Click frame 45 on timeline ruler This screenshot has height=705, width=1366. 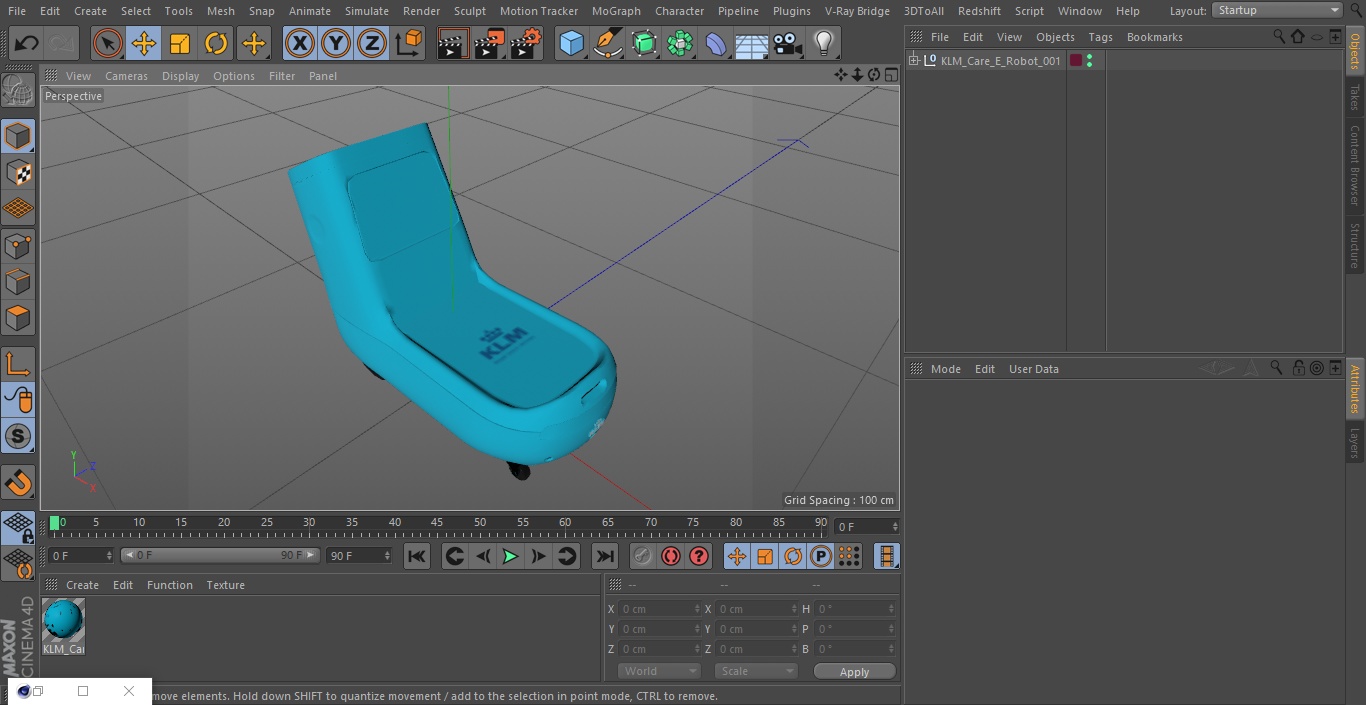437,522
